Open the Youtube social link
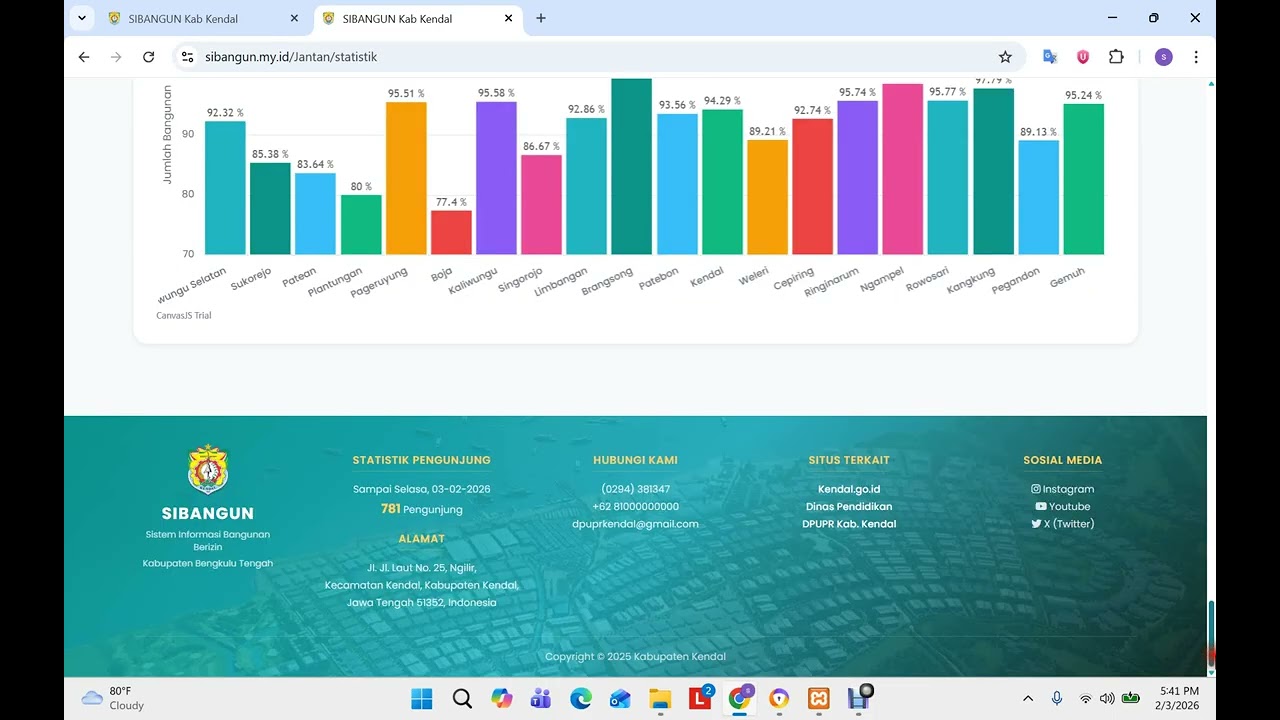The height and width of the screenshot is (720, 1280). 1062,506
